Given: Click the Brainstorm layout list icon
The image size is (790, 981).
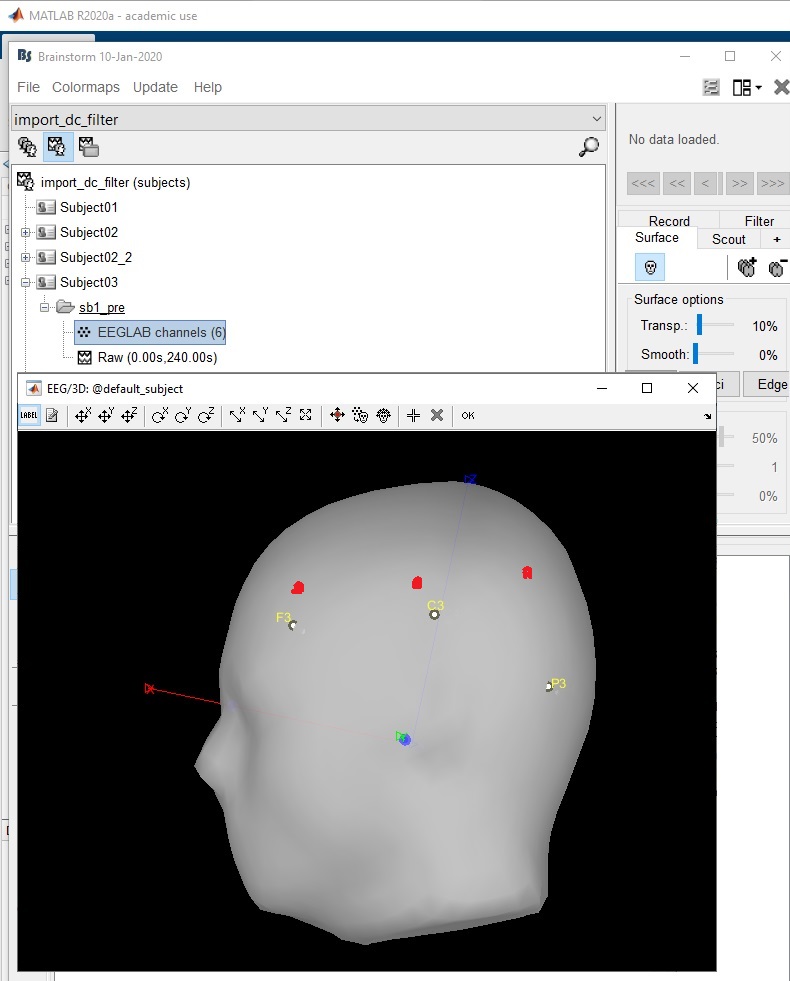Looking at the screenshot, I should (x=711, y=87).
